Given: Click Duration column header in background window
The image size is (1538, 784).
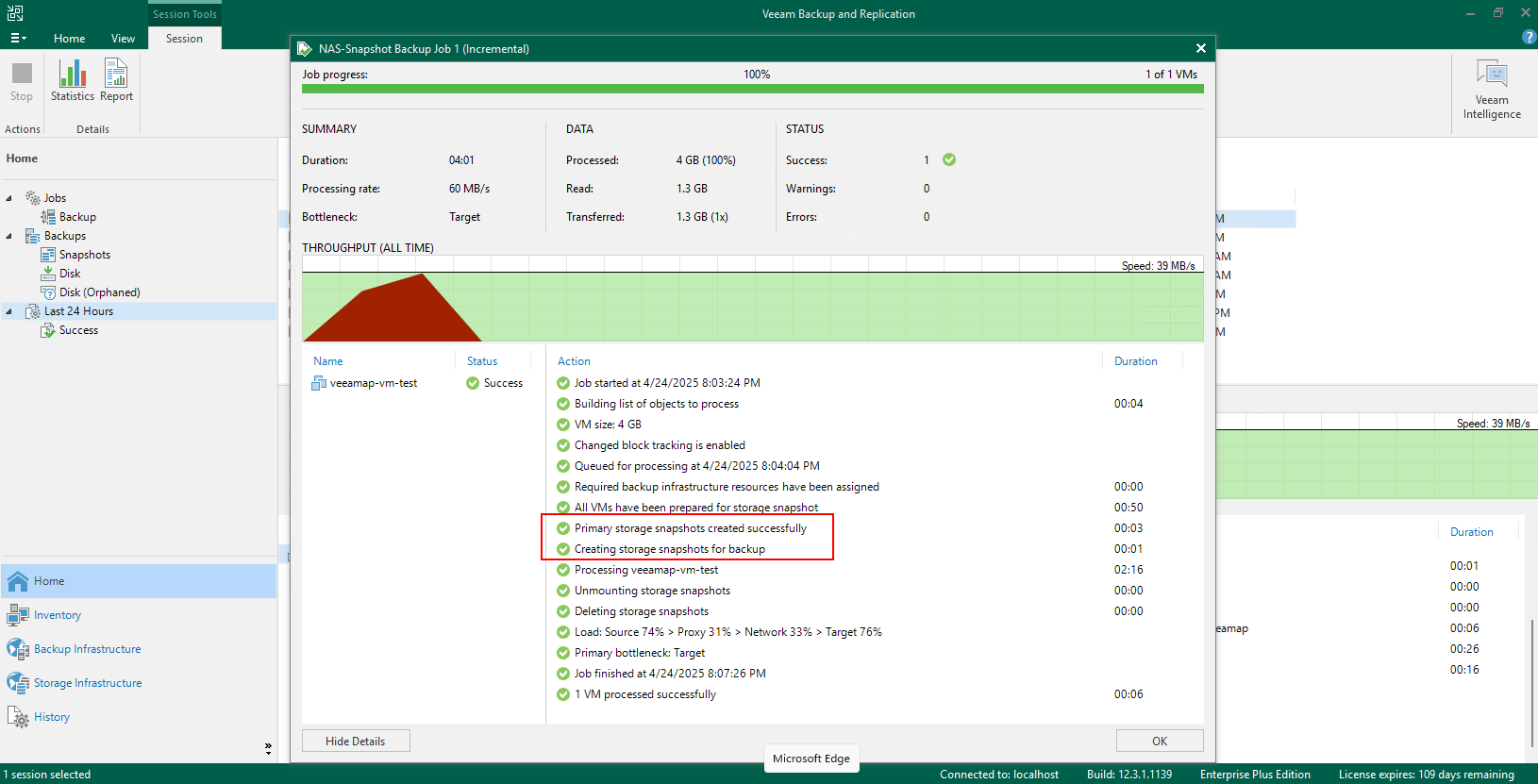Looking at the screenshot, I should point(1472,532).
